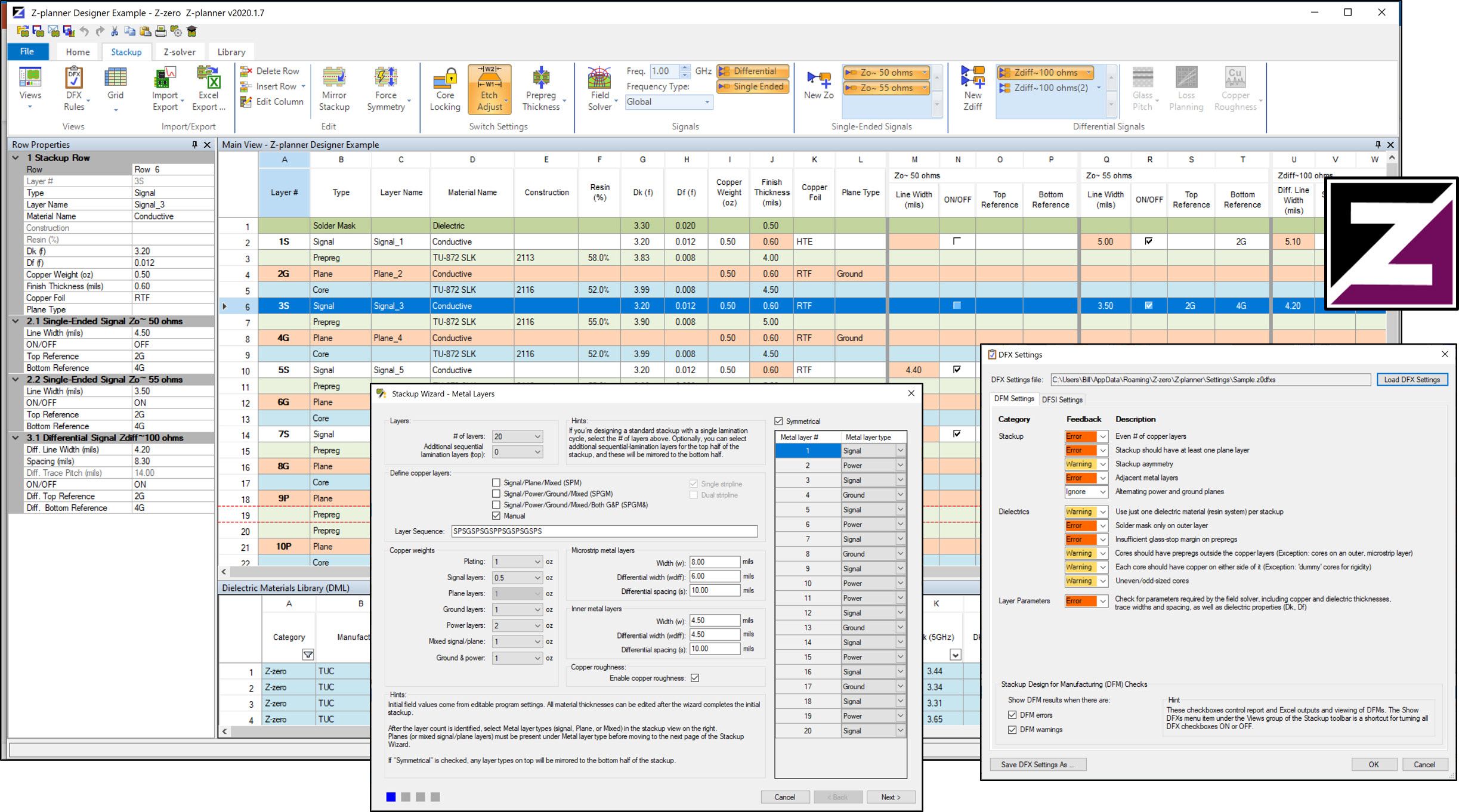Toggle Core Locking
The height and width of the screenshot is (812, 1459).
[x=445, y=88]
